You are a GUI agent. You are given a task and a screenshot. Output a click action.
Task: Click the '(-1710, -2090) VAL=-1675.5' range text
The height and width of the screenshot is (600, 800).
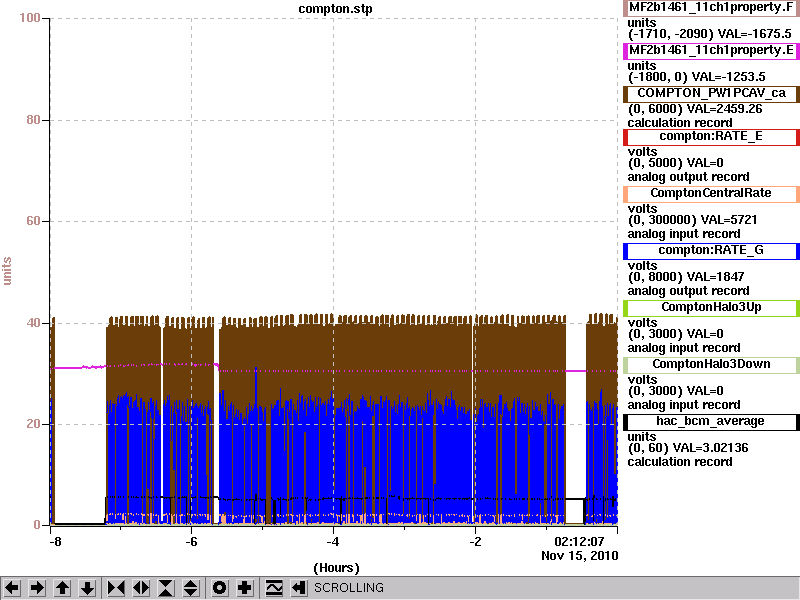pos(709,34)
